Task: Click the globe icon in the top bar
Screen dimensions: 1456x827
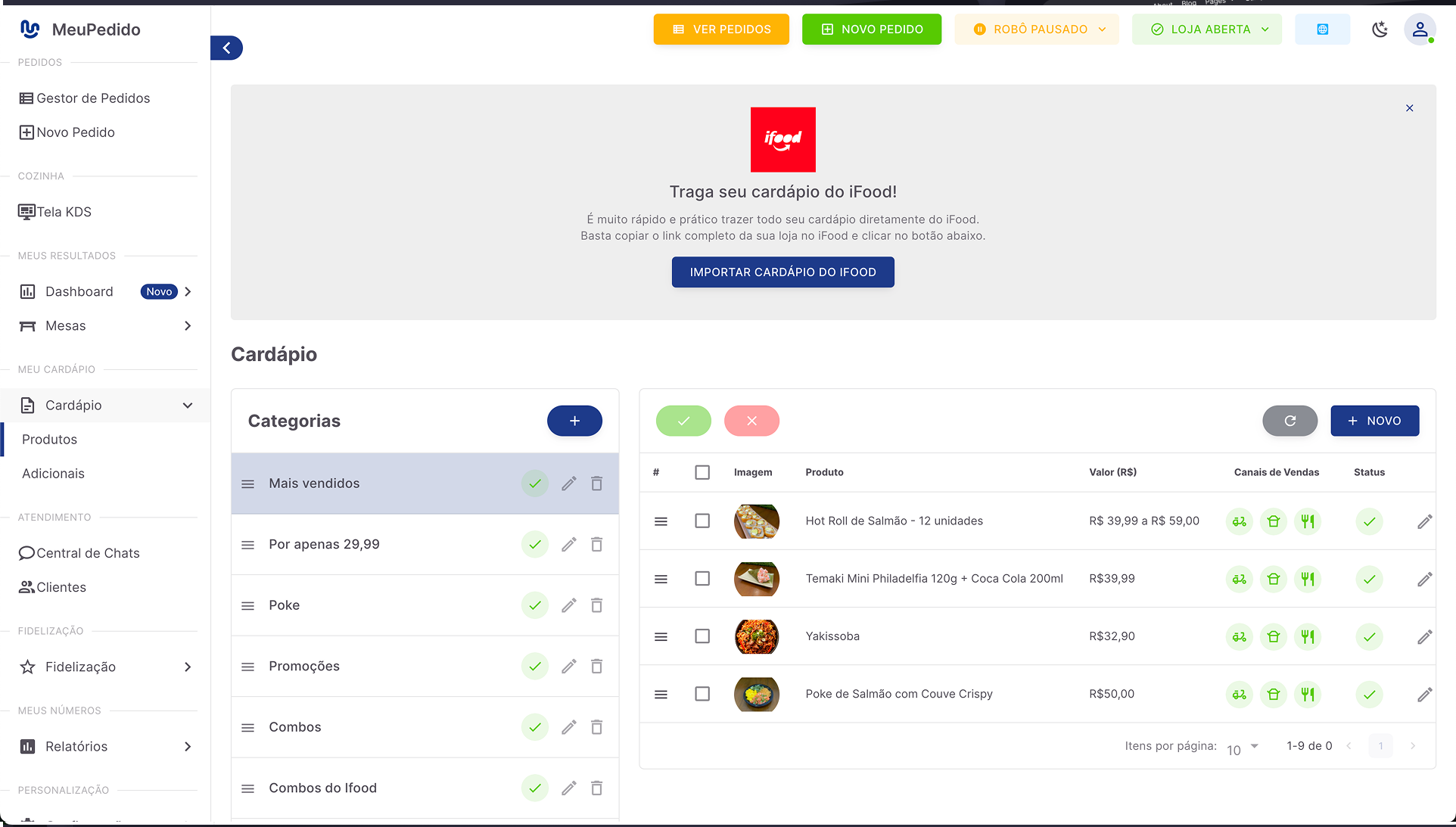Action: click(x=1322, y=29)
